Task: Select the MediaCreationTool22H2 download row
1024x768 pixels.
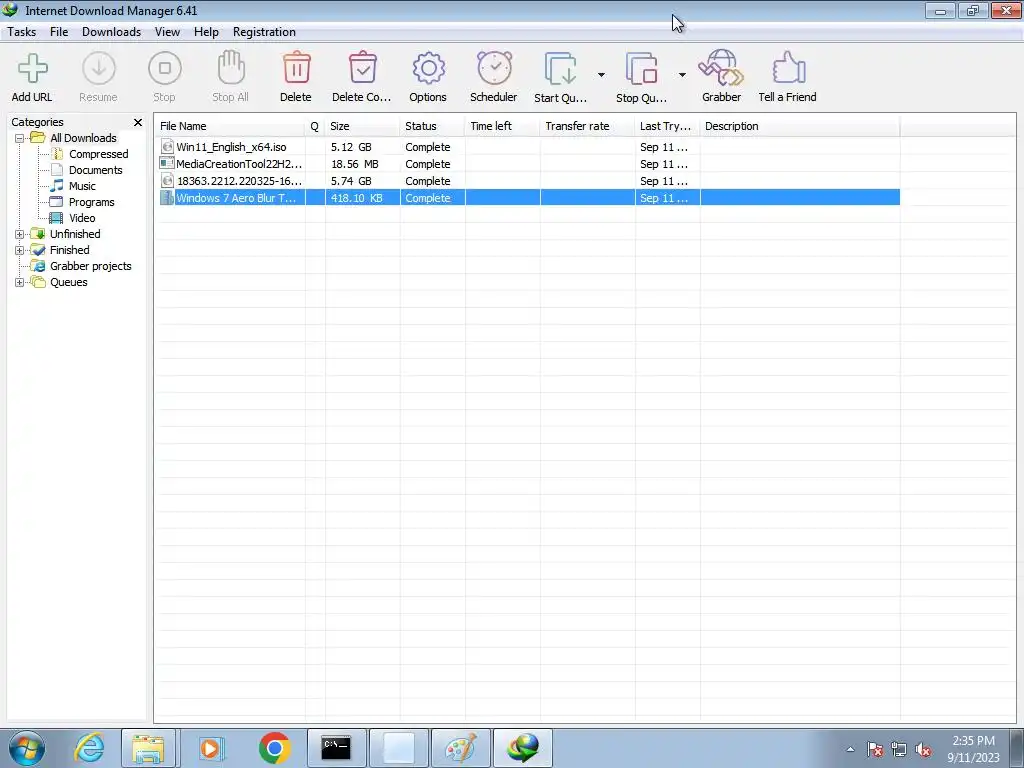Action: click(x=530, y=164)
